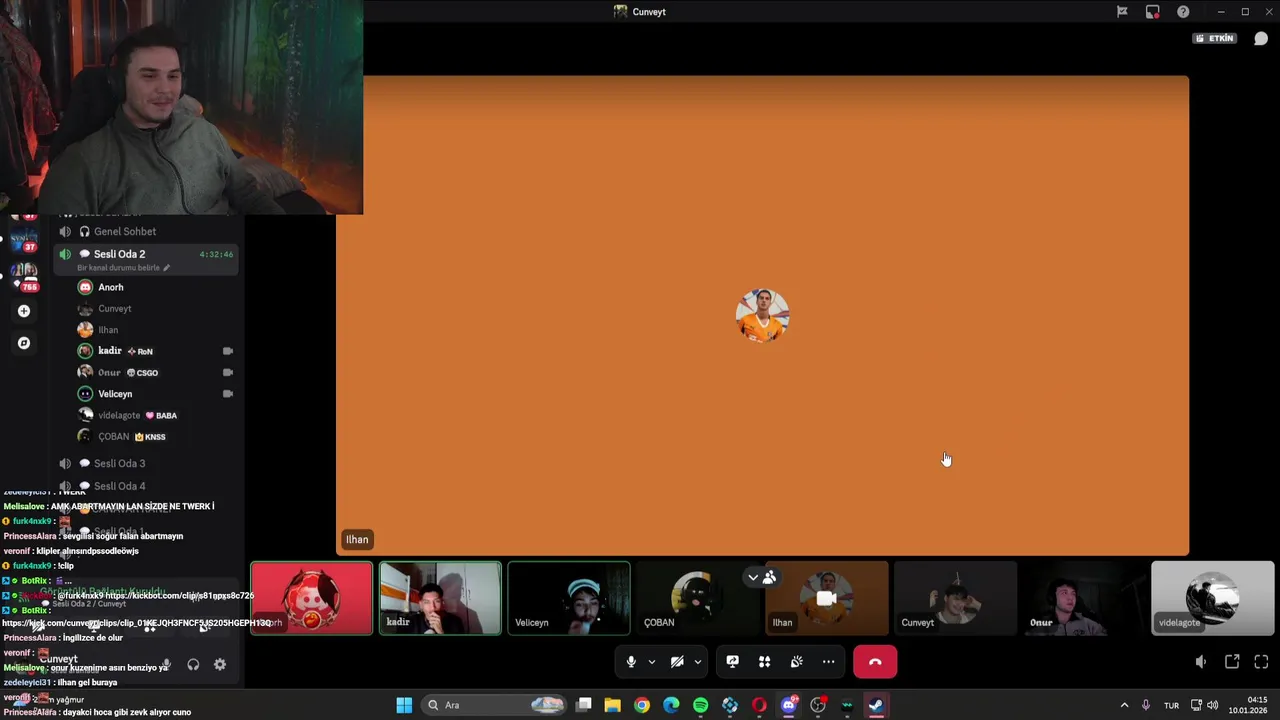This screenshot has width=1280, height=720.
Task: Disconnect with the red hang-up button
Action: 875,662
